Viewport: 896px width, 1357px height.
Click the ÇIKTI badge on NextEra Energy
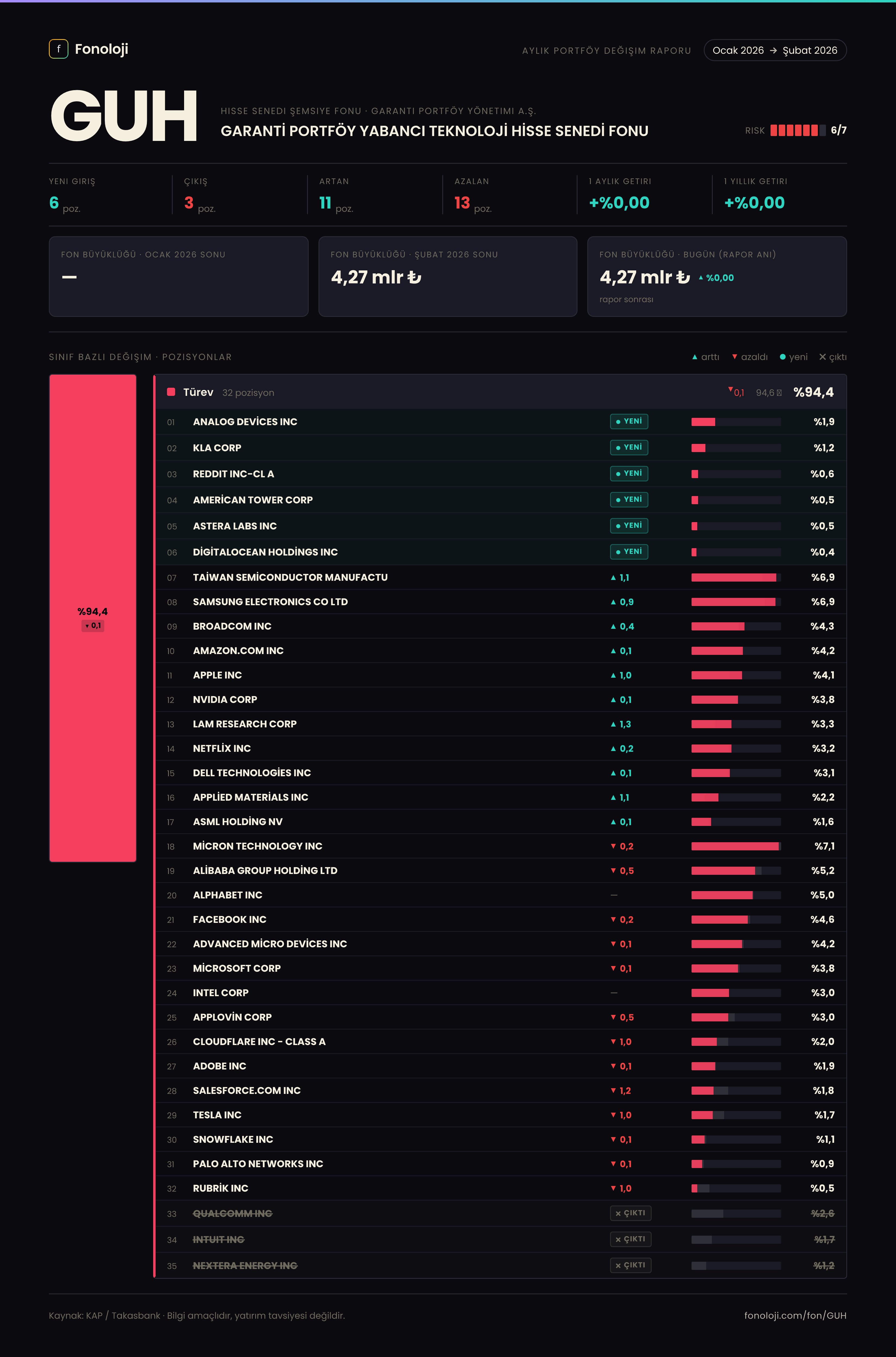click(x=630, y=1266)
